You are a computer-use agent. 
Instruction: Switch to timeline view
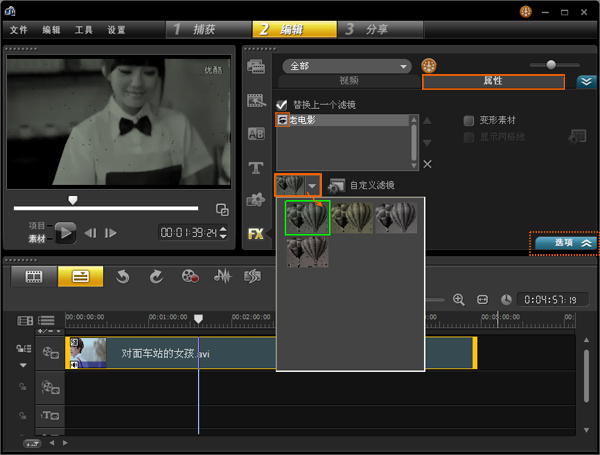pyautogui.click(x=80, y=277)
